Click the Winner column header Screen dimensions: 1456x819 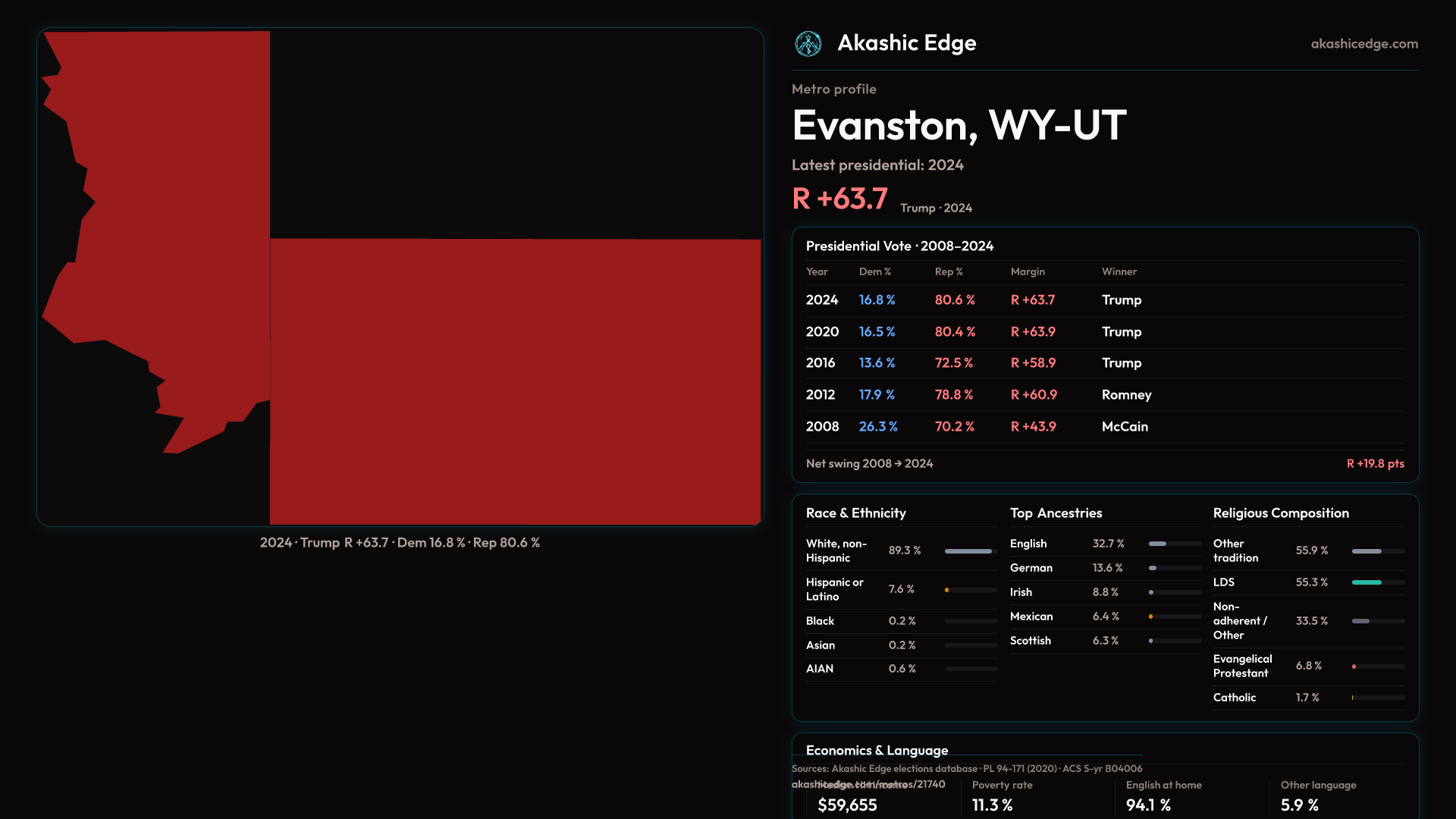(x=1119, y=271)
